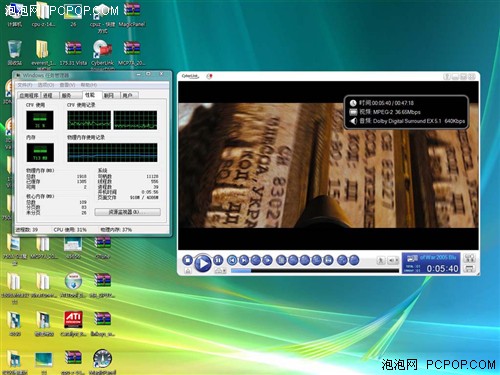Image resolution: width=500 pixels, height=375 pixels.
Task: Switch to the 进程 tab
Action: pos(49,95)
